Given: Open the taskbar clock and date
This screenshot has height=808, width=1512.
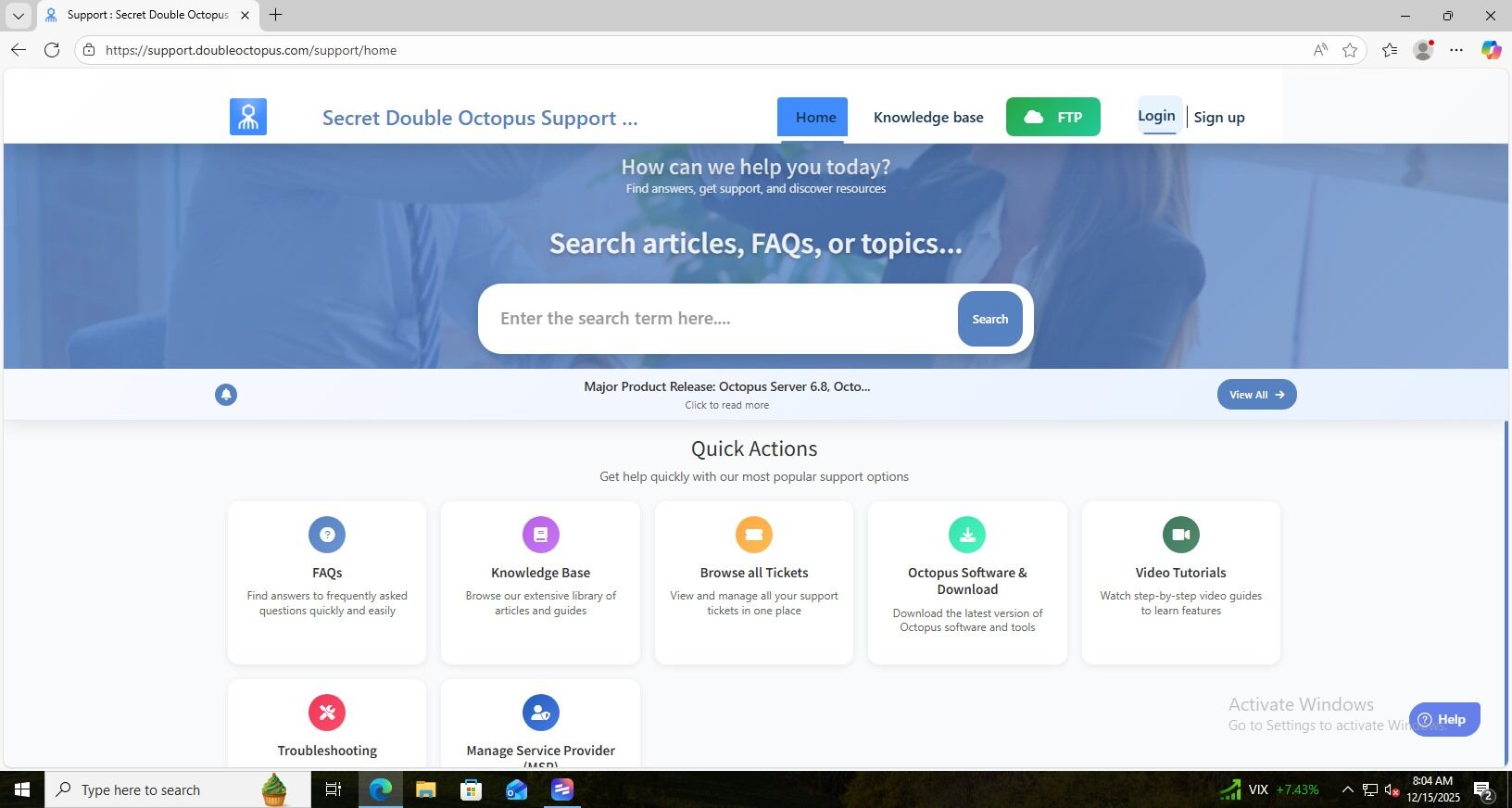Looking at the screenshot, I should [x=1433, y=789].
